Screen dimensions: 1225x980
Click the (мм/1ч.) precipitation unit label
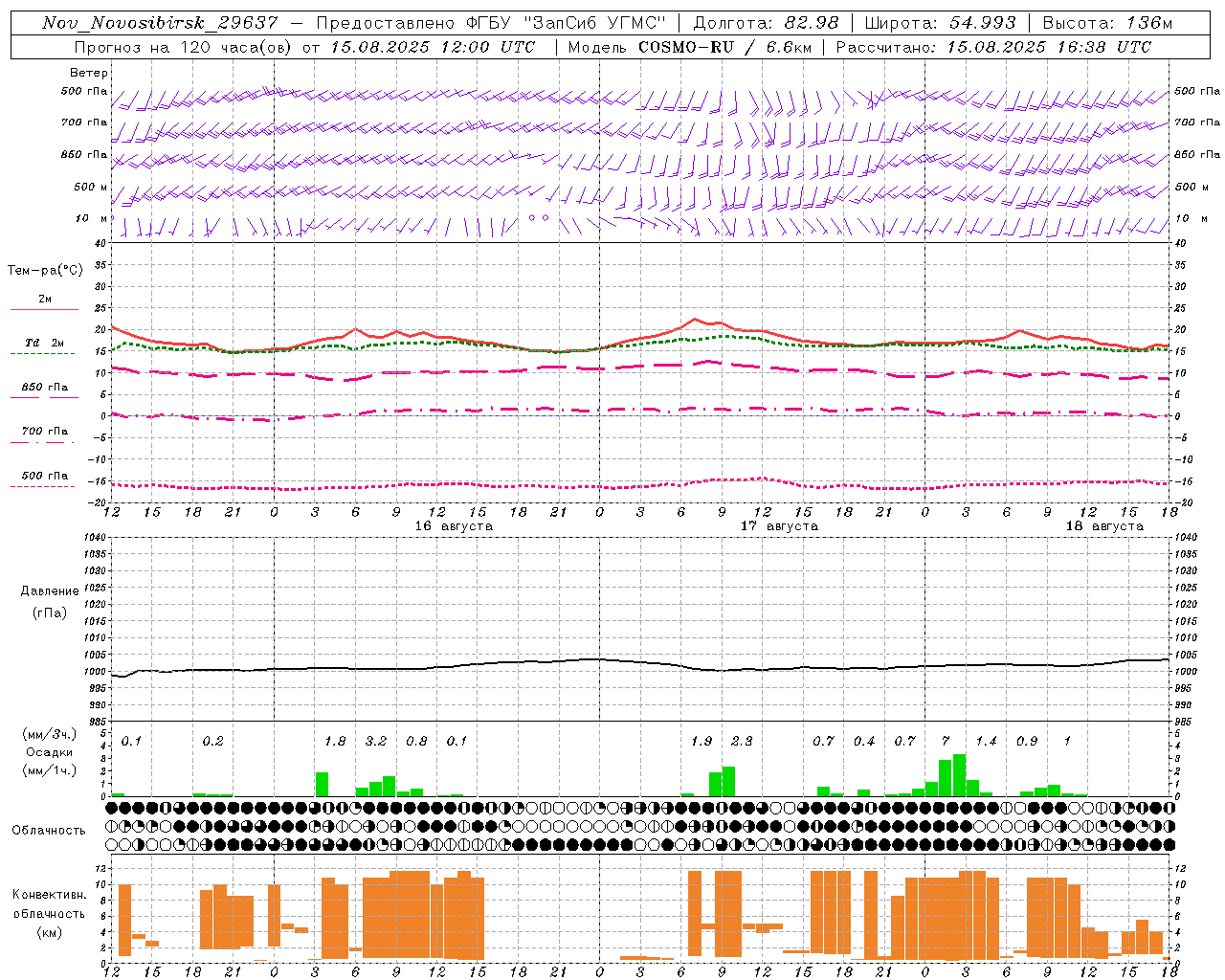point(49,770)
